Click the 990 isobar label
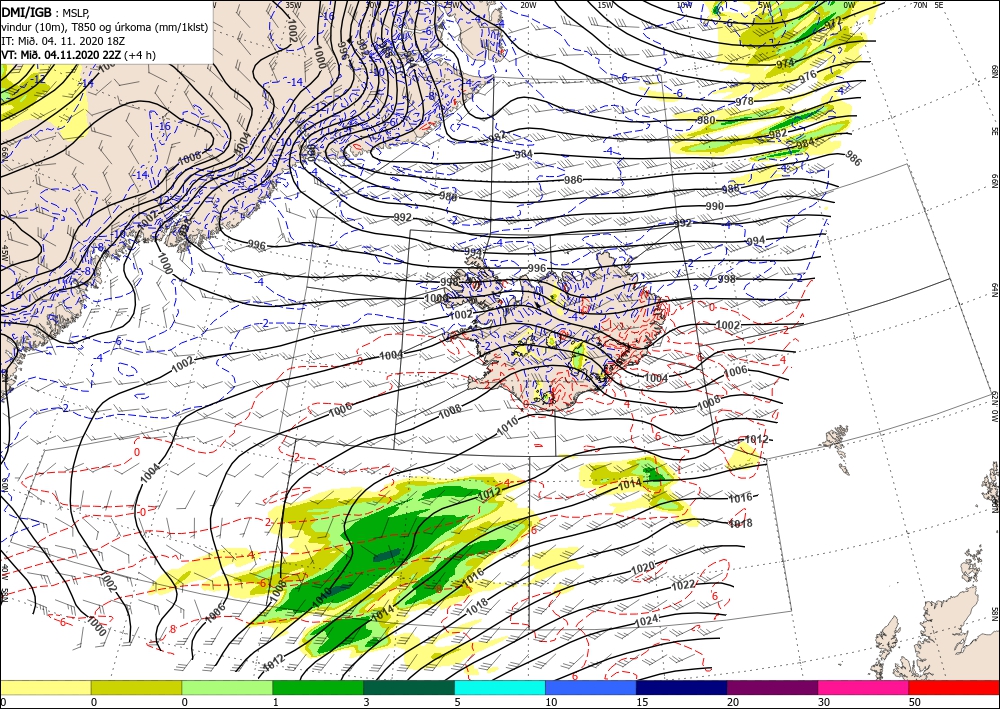Image resolution: width=1000 pixels, height=709 pixels. point(715,207)
